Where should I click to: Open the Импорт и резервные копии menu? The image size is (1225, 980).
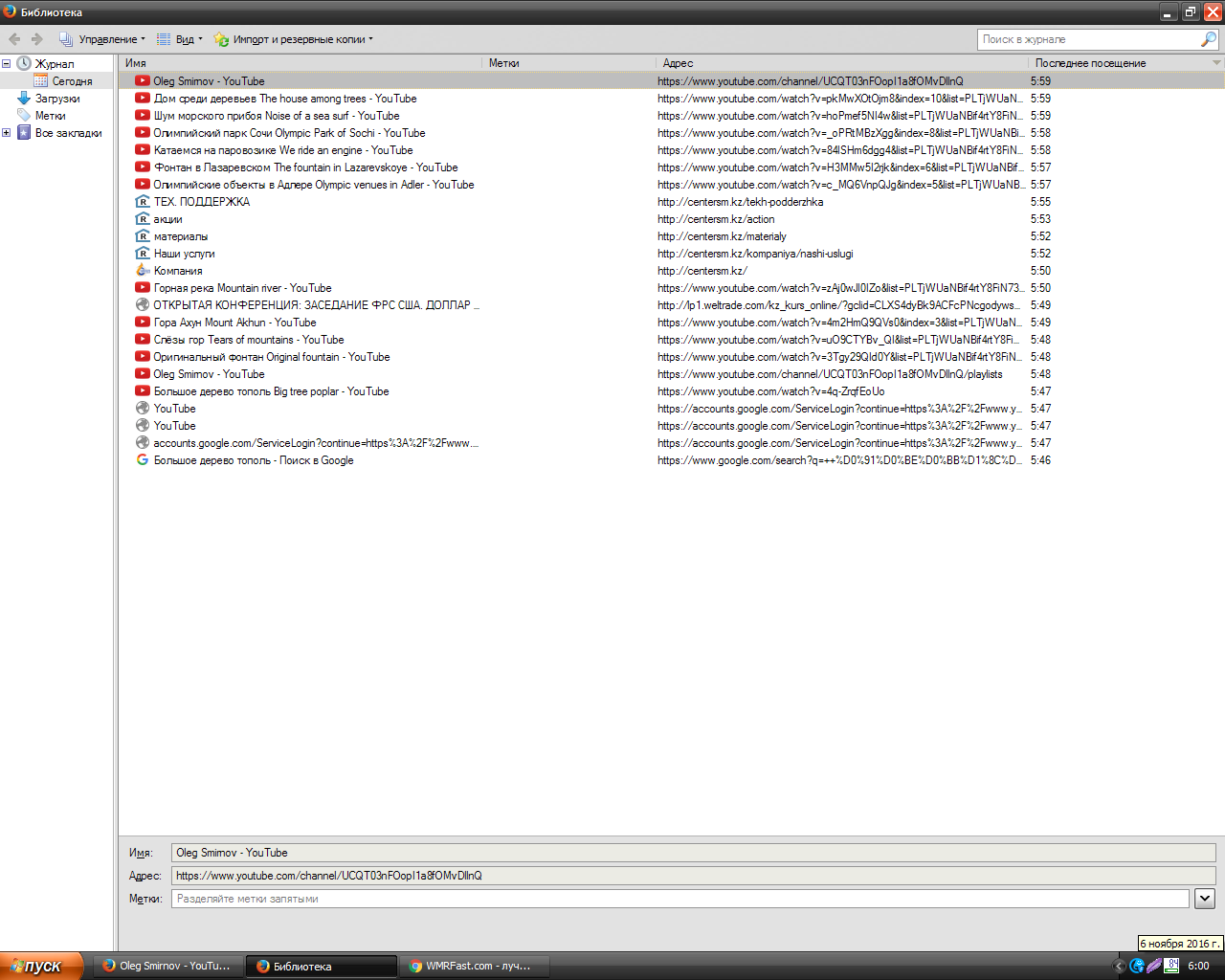tap(293, 39)
